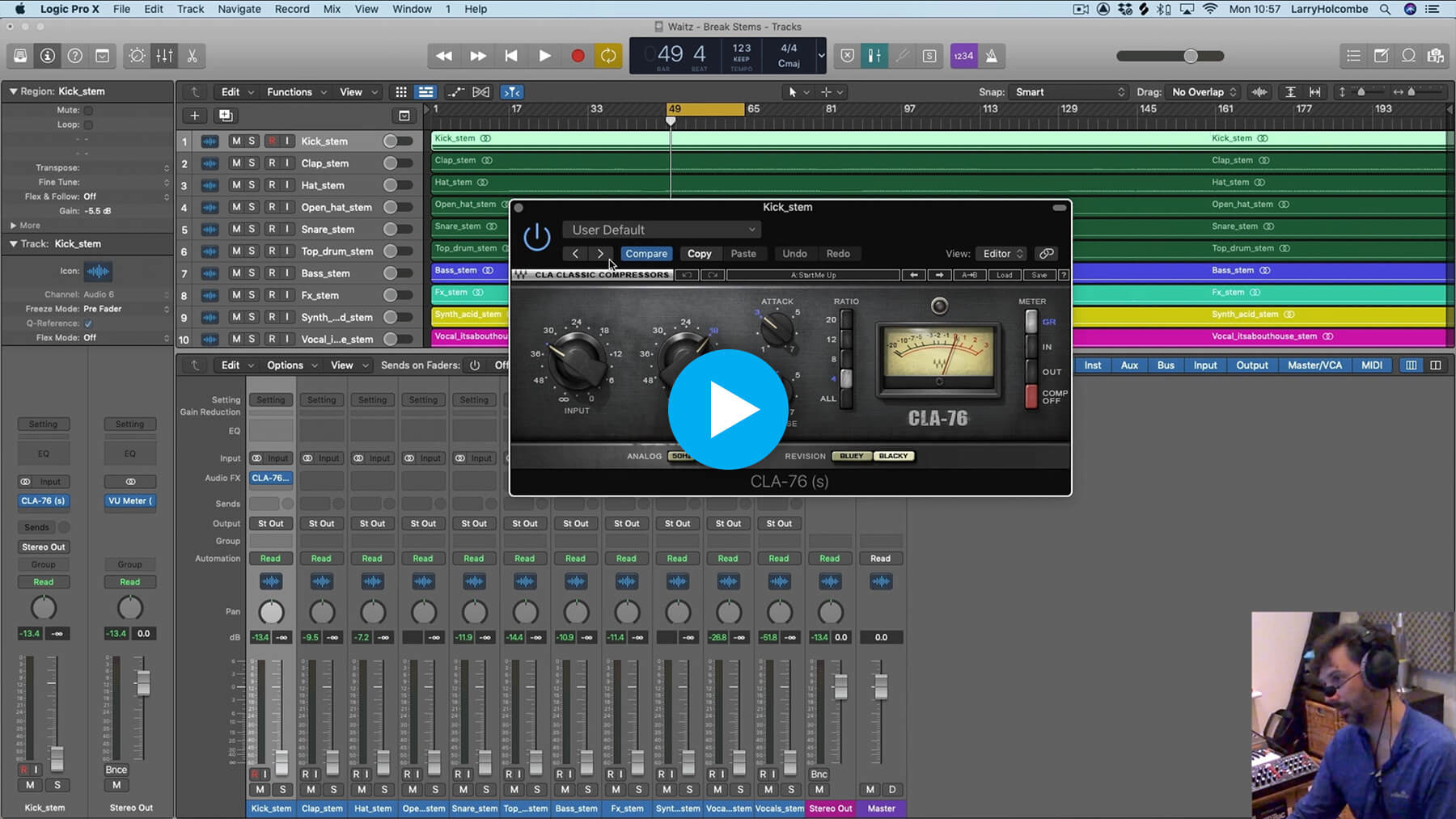Toggle the region Loop checkbox
Viewport: 1456px width, 819px height.
click(88, 125)
